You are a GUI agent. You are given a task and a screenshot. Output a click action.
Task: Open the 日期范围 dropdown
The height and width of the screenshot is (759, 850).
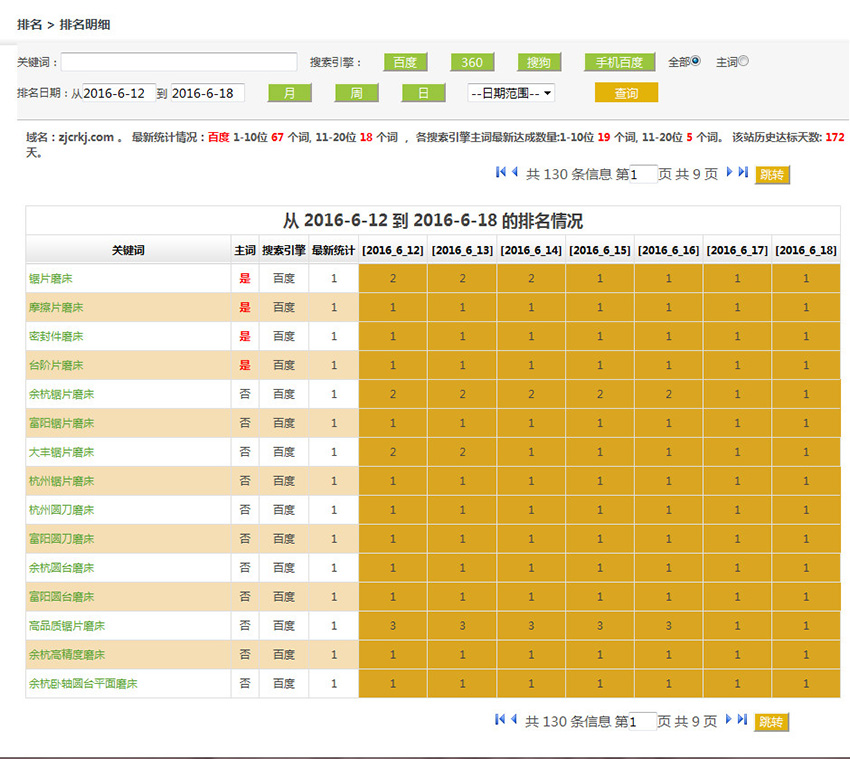[x=511, y=93]
